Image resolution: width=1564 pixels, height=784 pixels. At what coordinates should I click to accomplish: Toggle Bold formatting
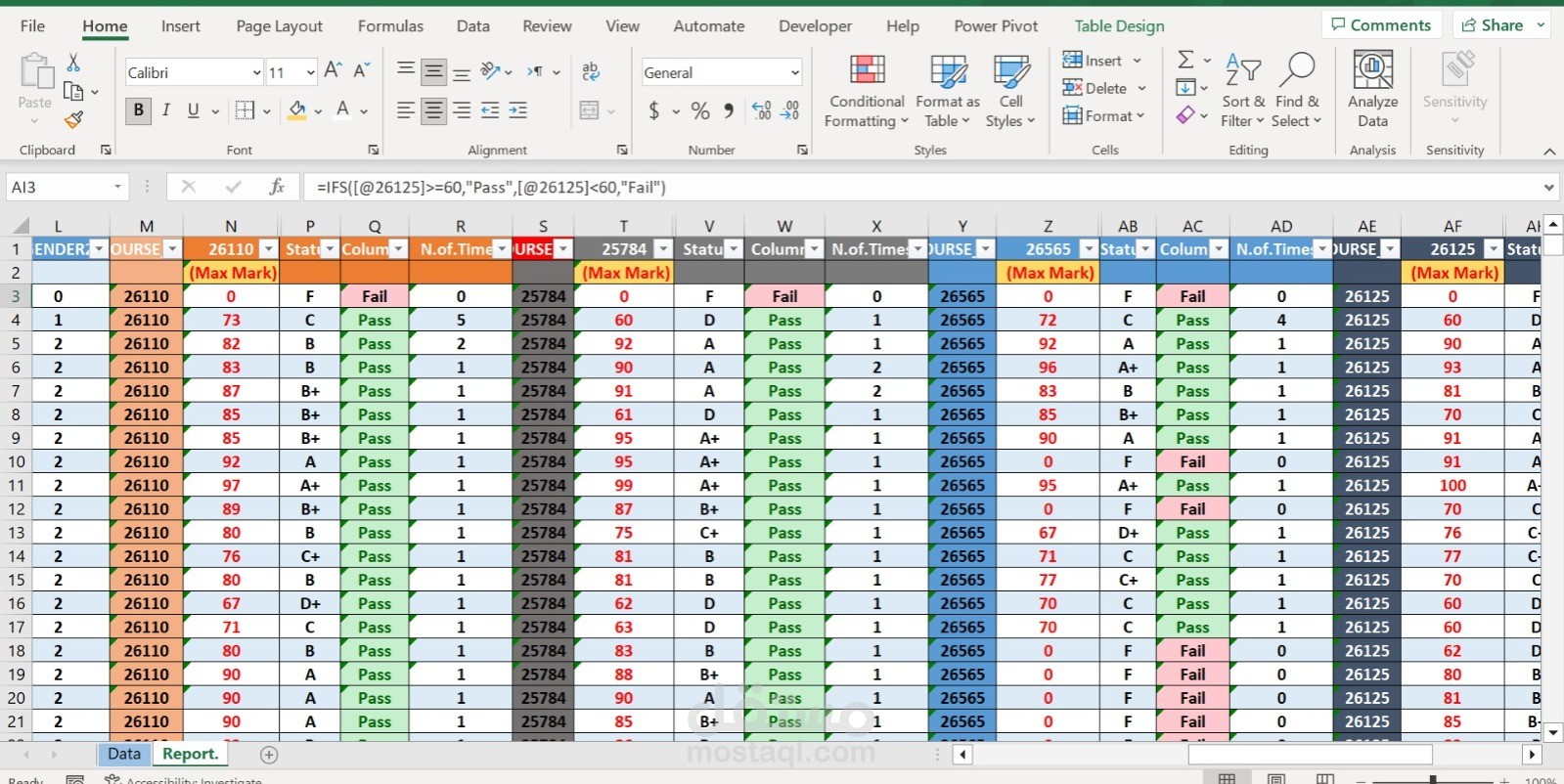138,110
